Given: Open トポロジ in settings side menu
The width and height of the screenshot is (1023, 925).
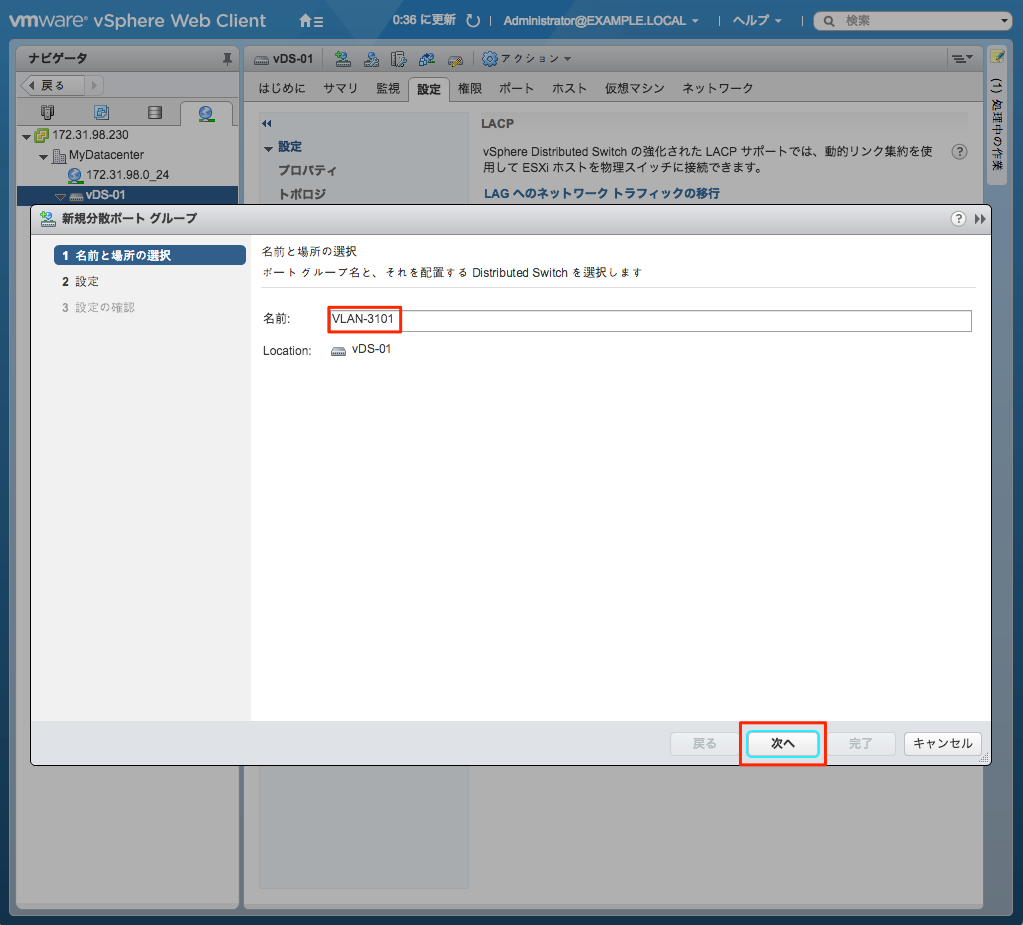Looking at the screenshot, I should (x=302, y=194).
